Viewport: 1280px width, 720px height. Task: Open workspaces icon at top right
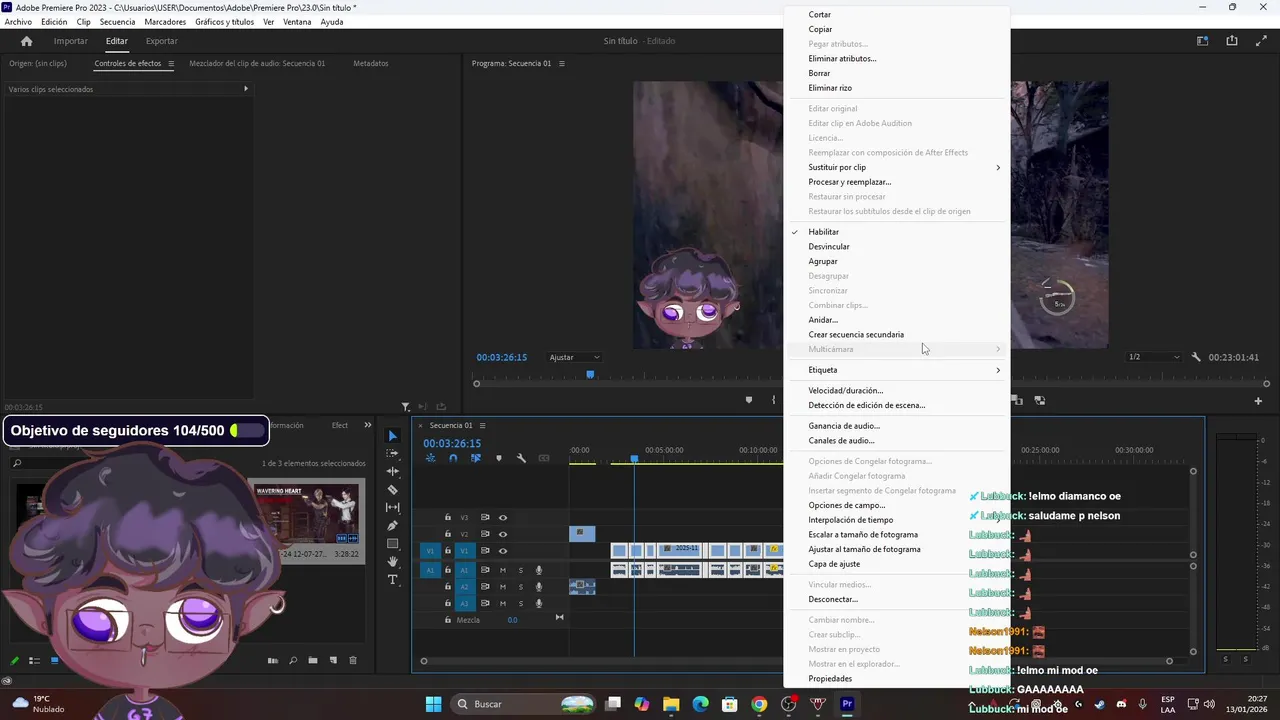click(x=1203, y=41)
